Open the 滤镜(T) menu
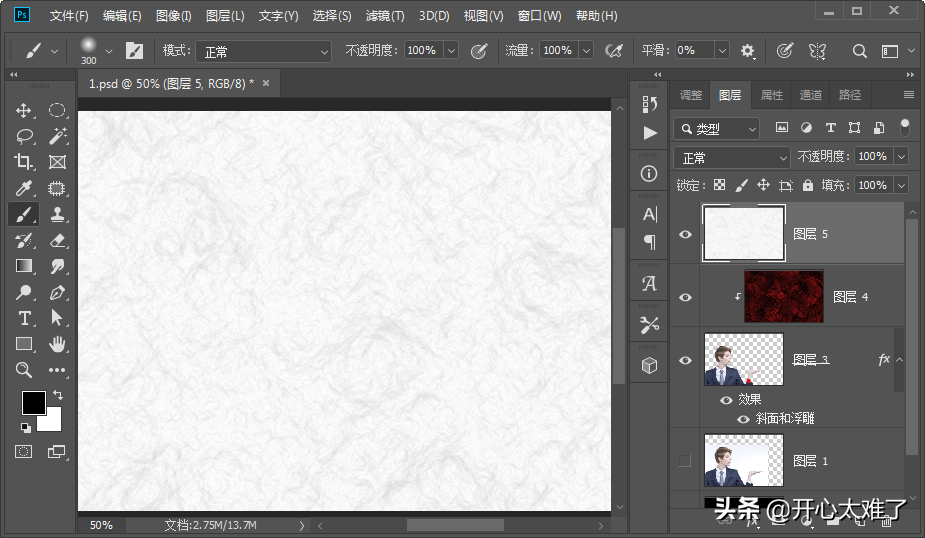Viewport: 925px width, 538px height. pos(384,16)
